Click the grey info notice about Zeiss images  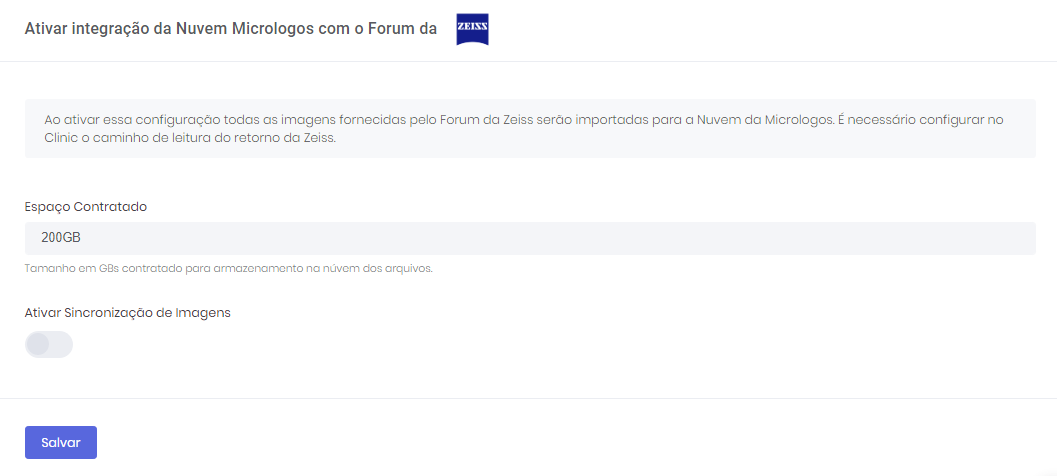click(530, 128)
